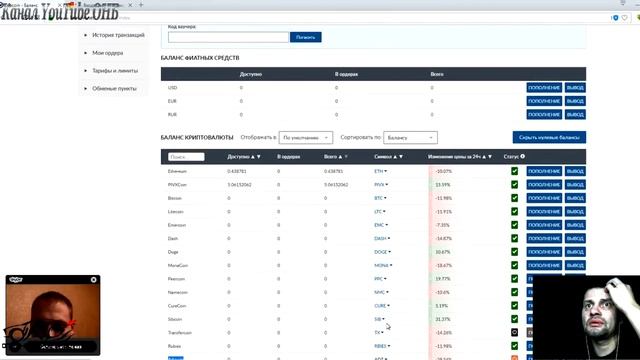Image resolution: width=640 pixels, height=360 pixels.
Task: Open Тарифы и лимиты in sidebar
Action: click(115, 71)
